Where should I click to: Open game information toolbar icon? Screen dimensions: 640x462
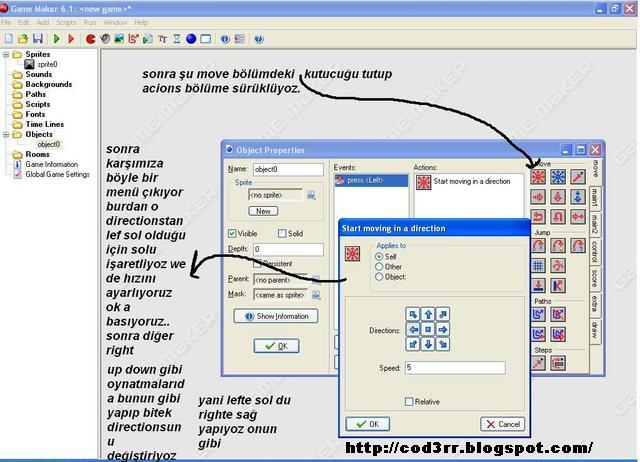(x=225, y=39)
